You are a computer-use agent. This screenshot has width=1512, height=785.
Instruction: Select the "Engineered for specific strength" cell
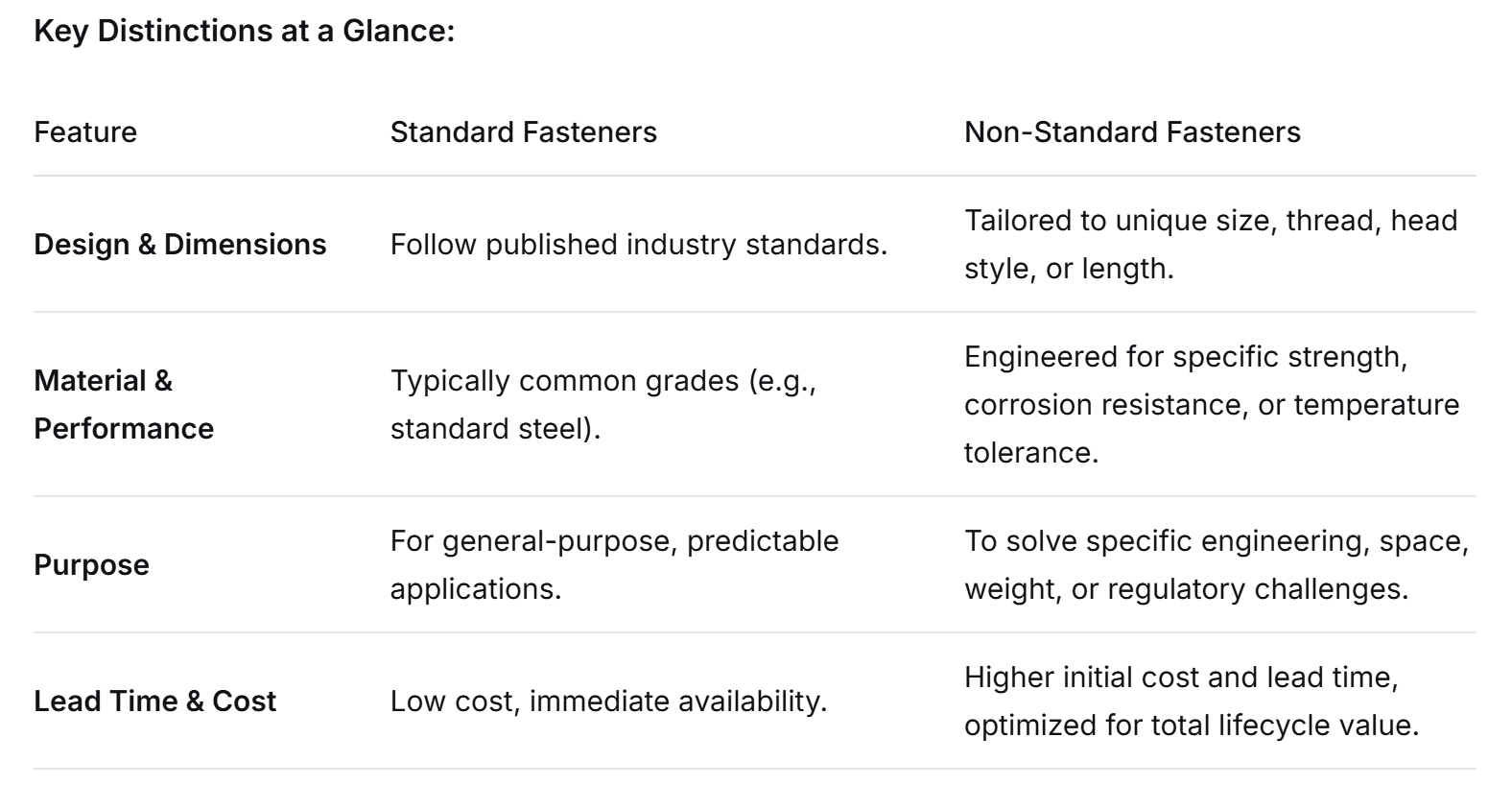coord(1211,404)
